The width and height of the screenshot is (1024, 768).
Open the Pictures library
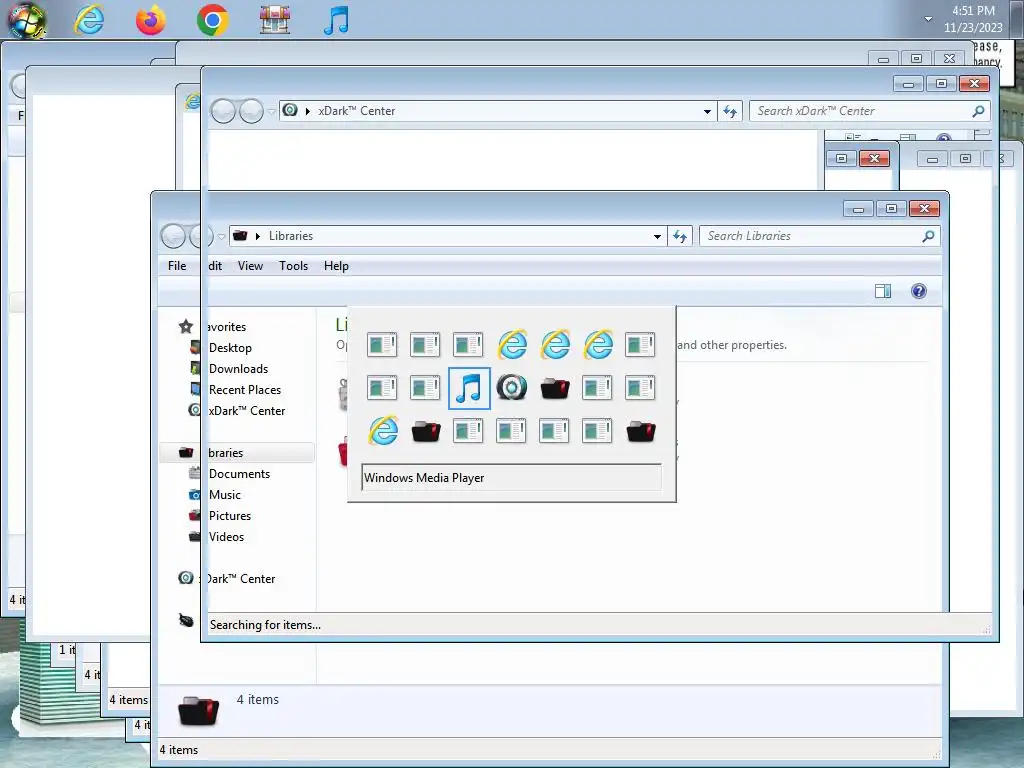[x=230, y=516]
